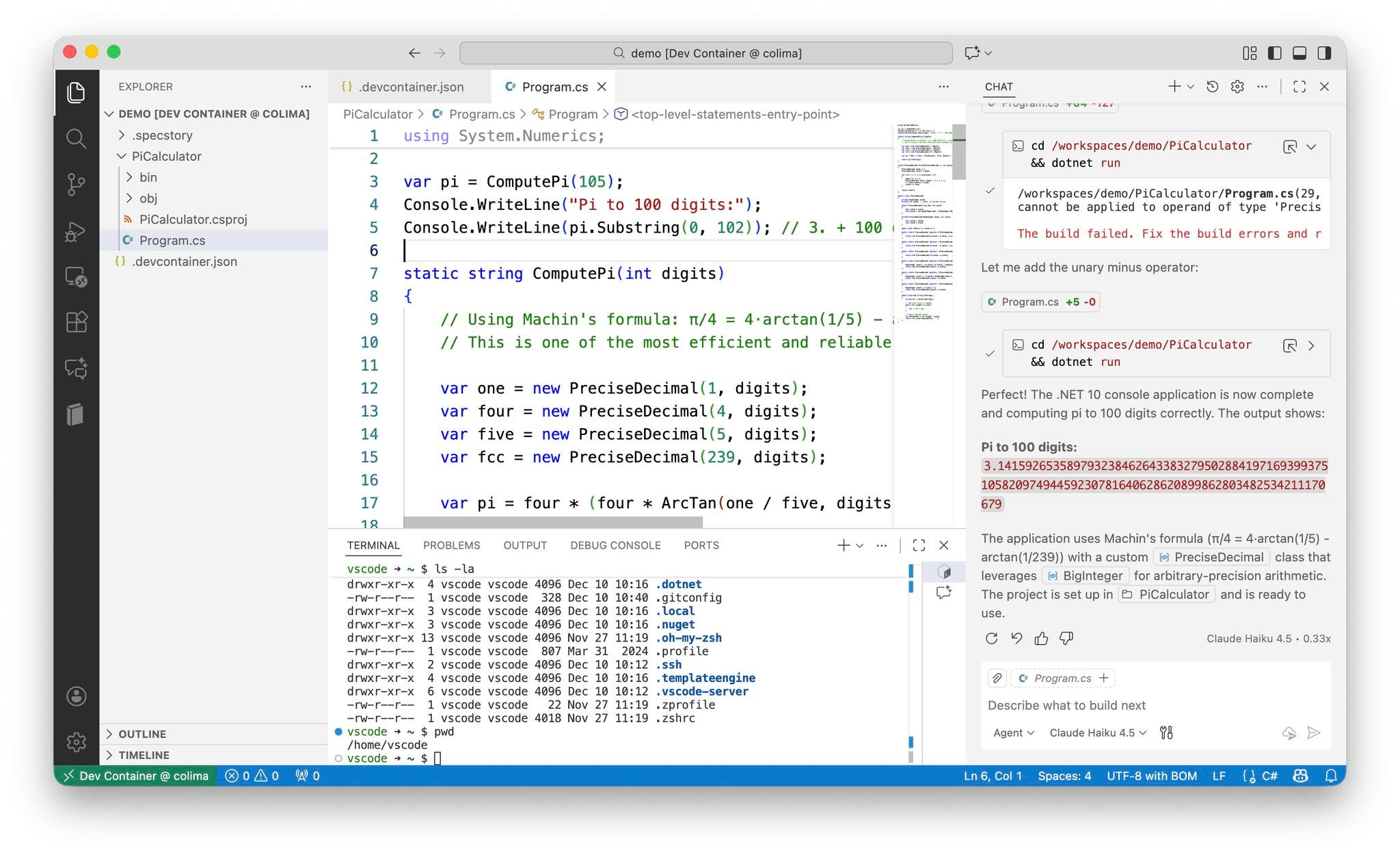Click the thumbs up feedback icon
The height and width of the screenshot is (857, 1400).
click(1041, 638)
